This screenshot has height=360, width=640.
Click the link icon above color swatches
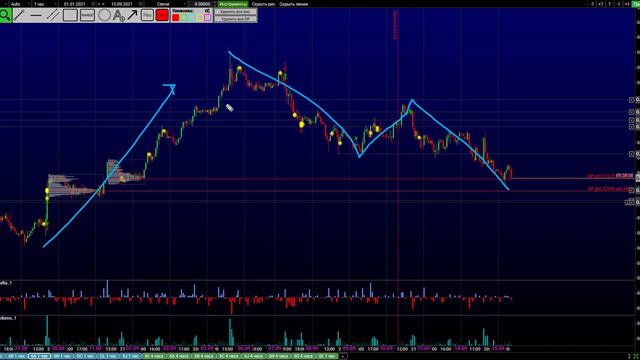click(x=207, y=11)
